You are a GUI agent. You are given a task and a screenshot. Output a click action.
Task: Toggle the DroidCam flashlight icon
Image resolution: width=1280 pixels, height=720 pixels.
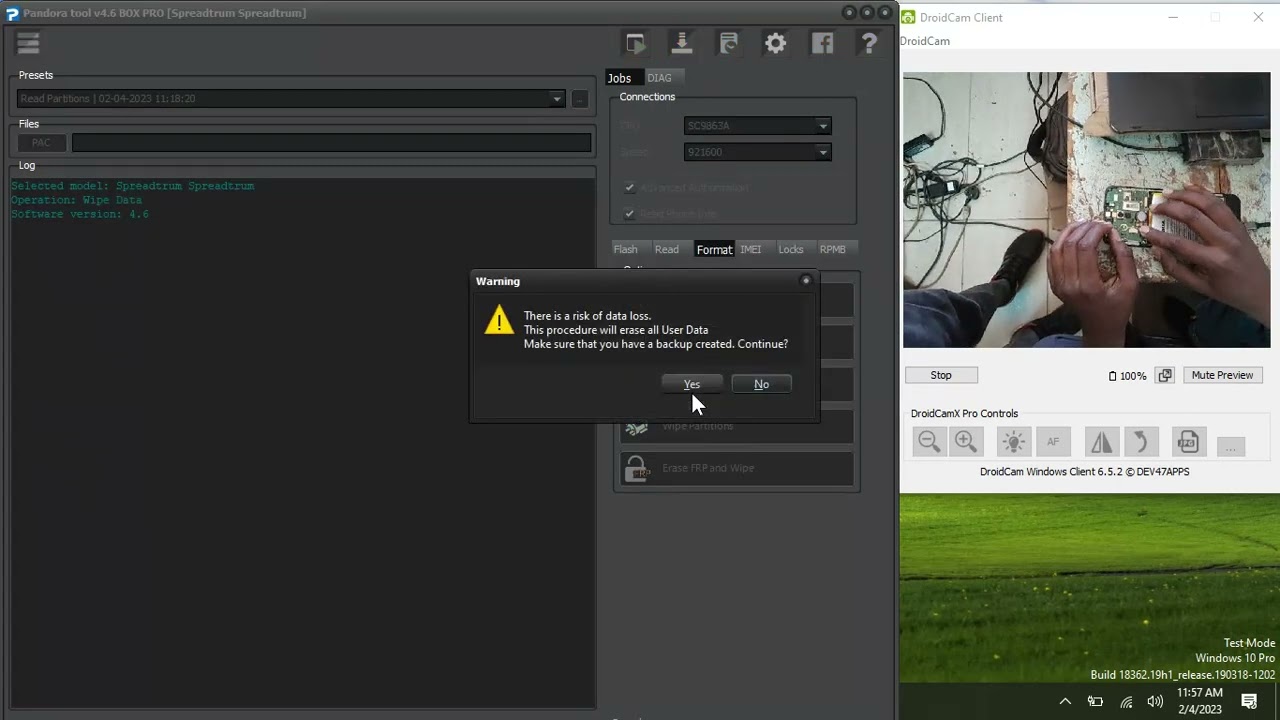click(x=1013, y=442)
